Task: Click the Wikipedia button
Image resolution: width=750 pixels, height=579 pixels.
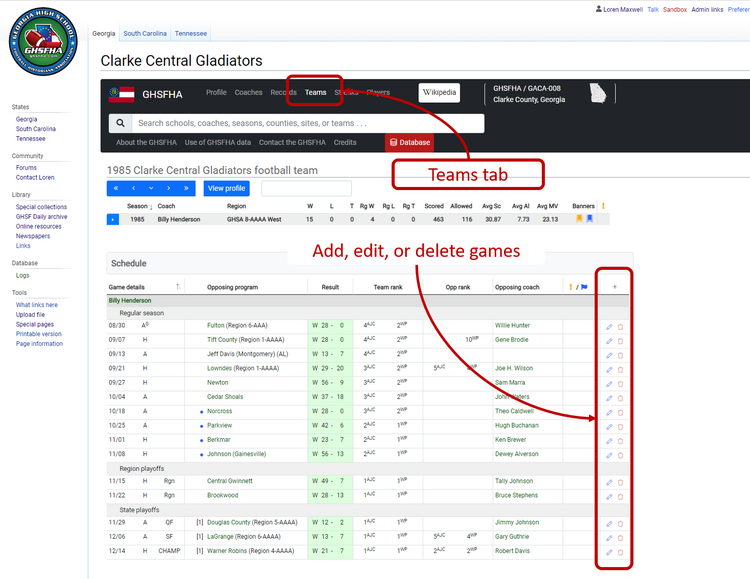Action: tap(439, 92)
